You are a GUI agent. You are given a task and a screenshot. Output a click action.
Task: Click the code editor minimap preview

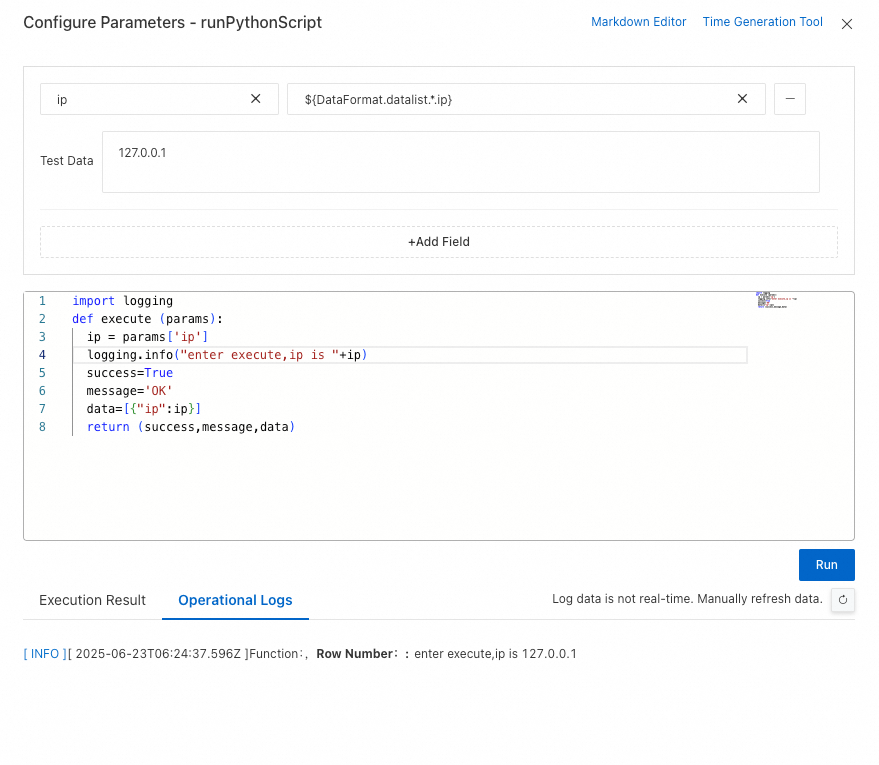click(776, 300)
